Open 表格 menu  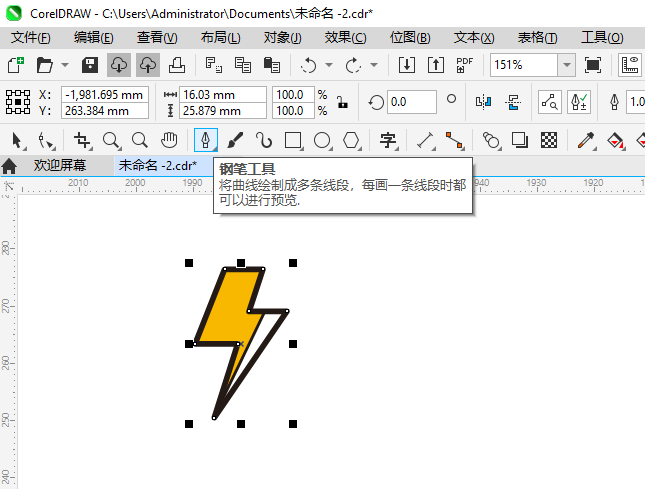coord(537,38)
